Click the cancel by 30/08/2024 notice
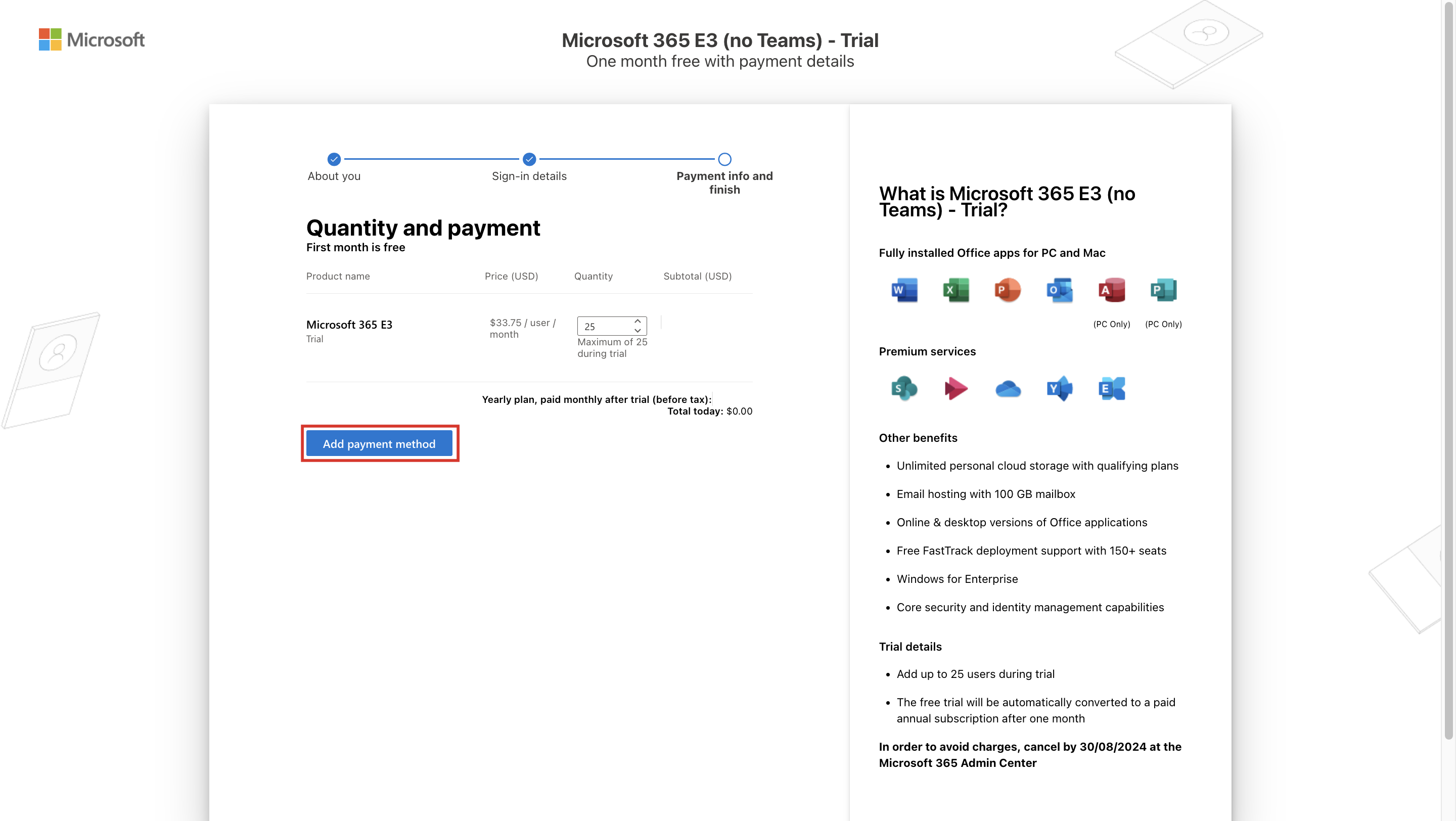This screenshot has height=821, width=1456. point(1030,754)
